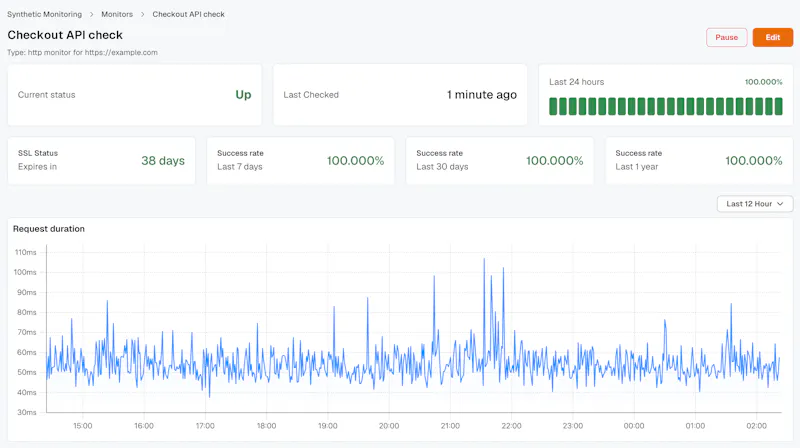Open the Monitors breadcrumb link
This screenshot has height=448, width=800.
pos(117,14)
